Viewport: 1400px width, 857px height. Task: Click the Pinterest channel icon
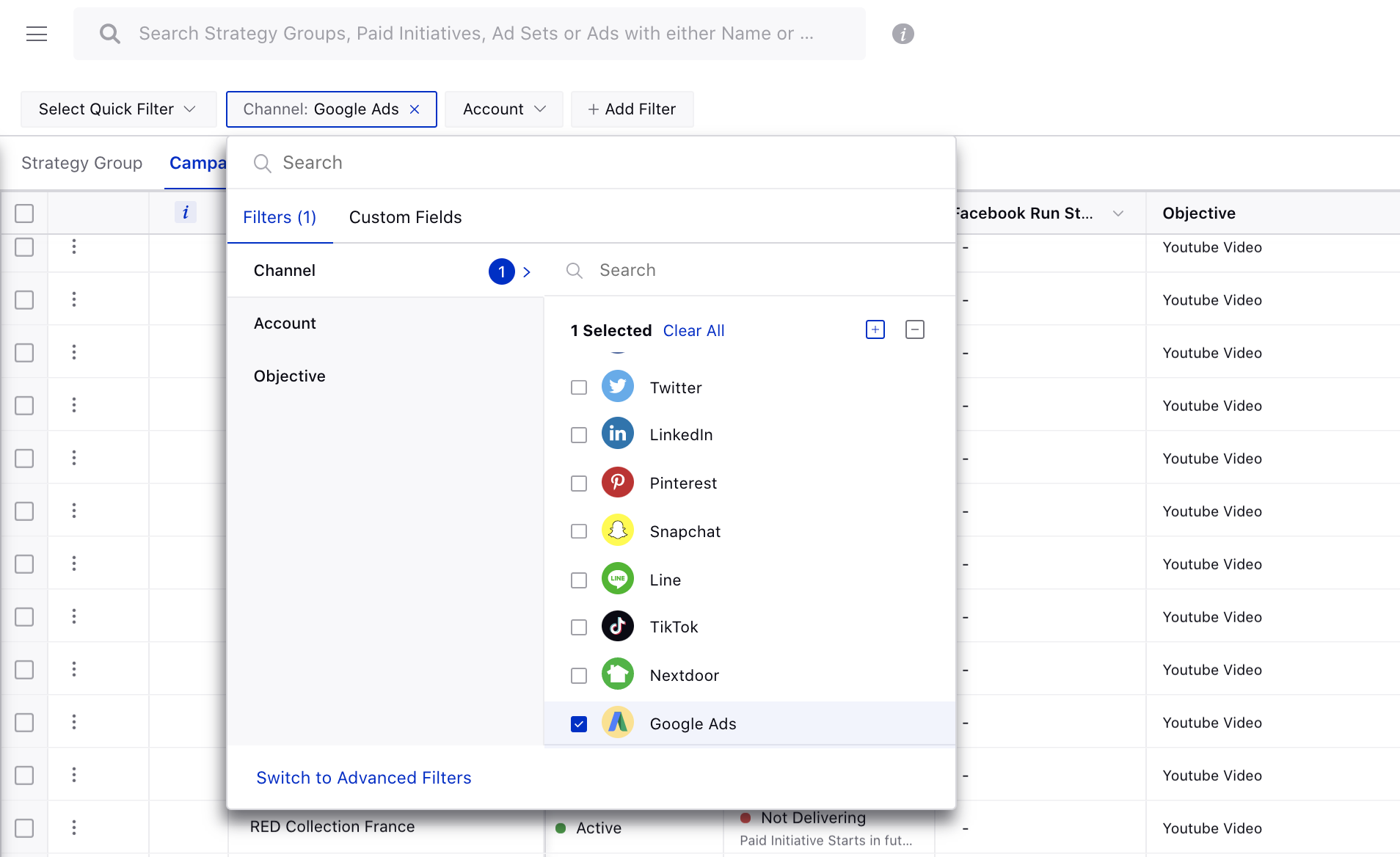click(x=618, y=482)
